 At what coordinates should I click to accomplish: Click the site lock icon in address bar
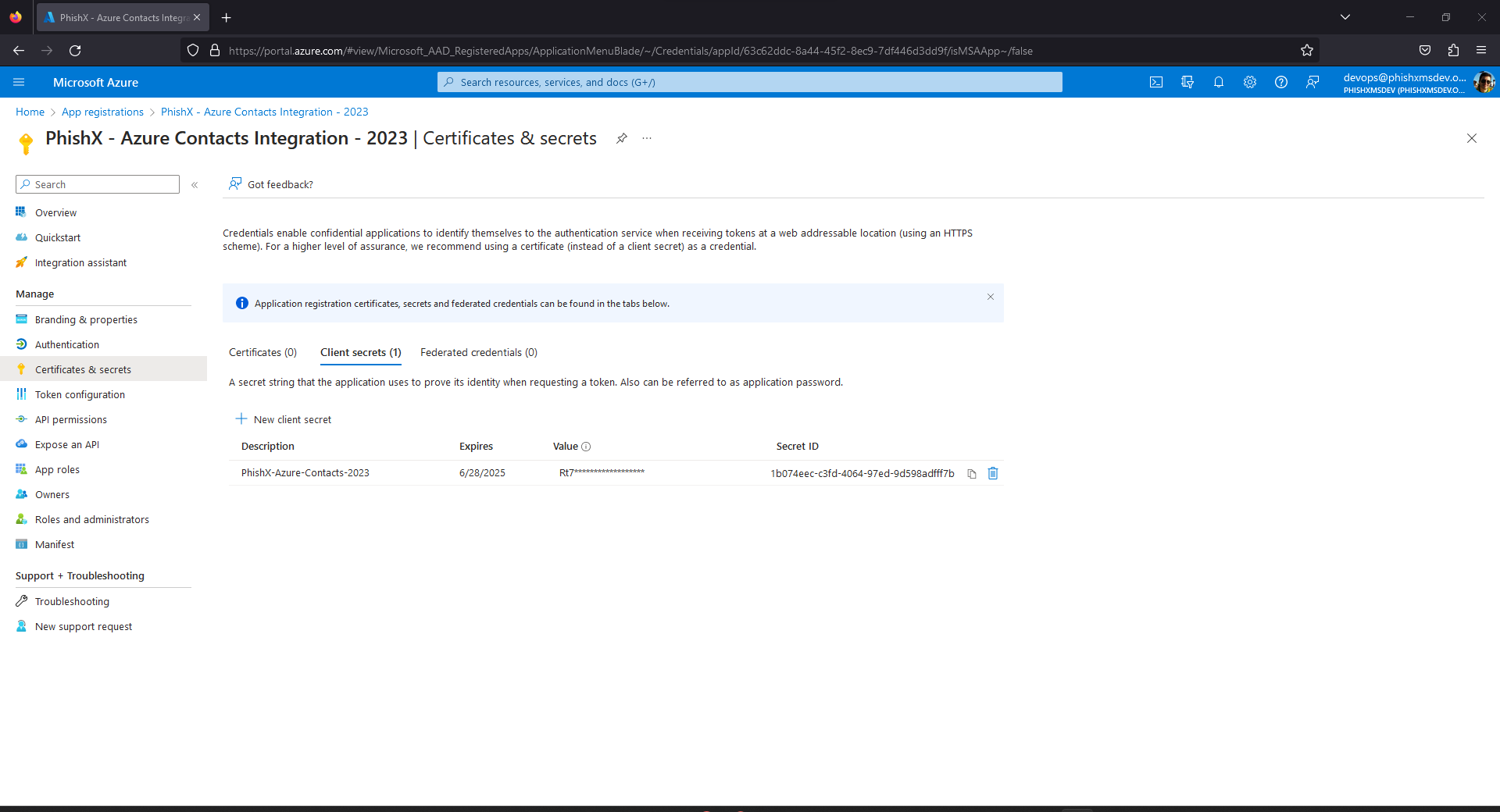215,51
